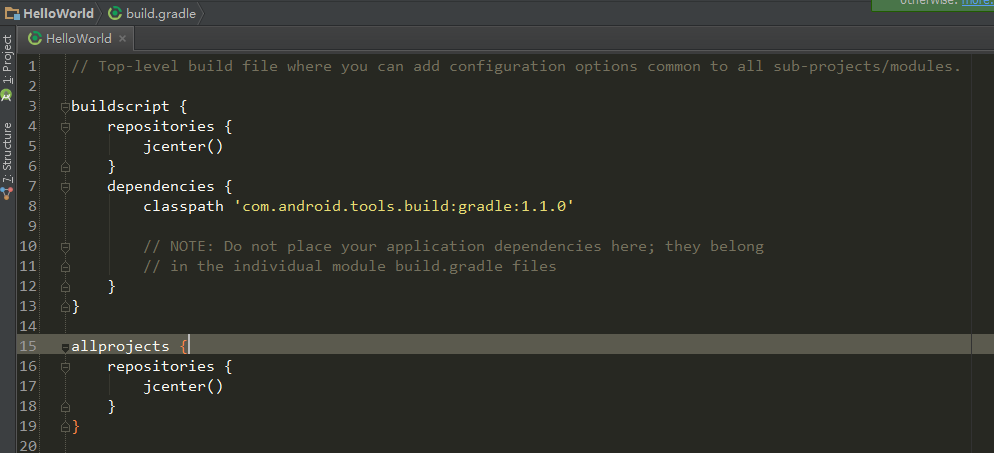The width and height of the screenshot is (994, 453).
Task: Click fold end marker on line 19
Action: [65, 427]
